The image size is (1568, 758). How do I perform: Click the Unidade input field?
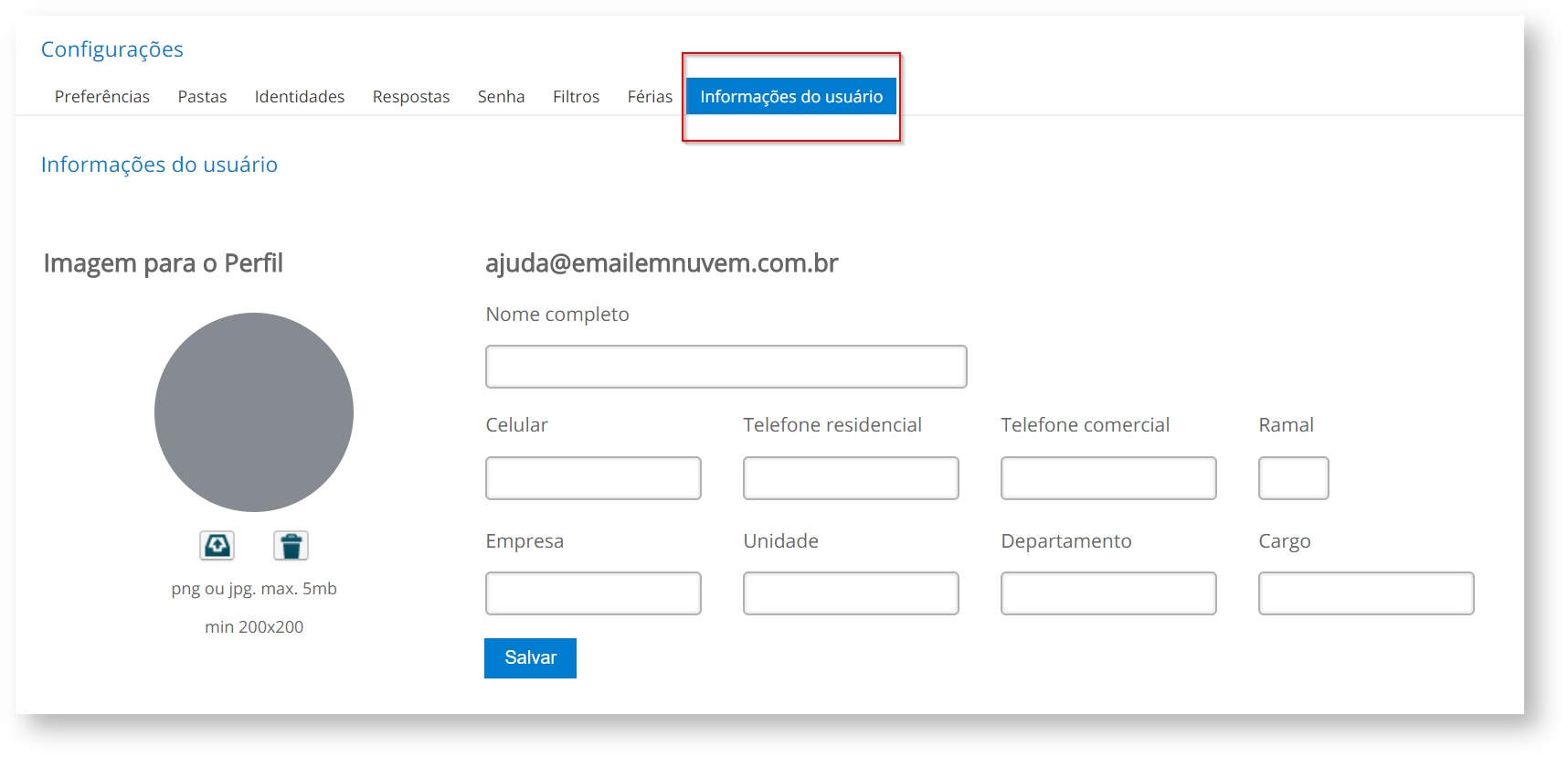(x=851, y=593)
